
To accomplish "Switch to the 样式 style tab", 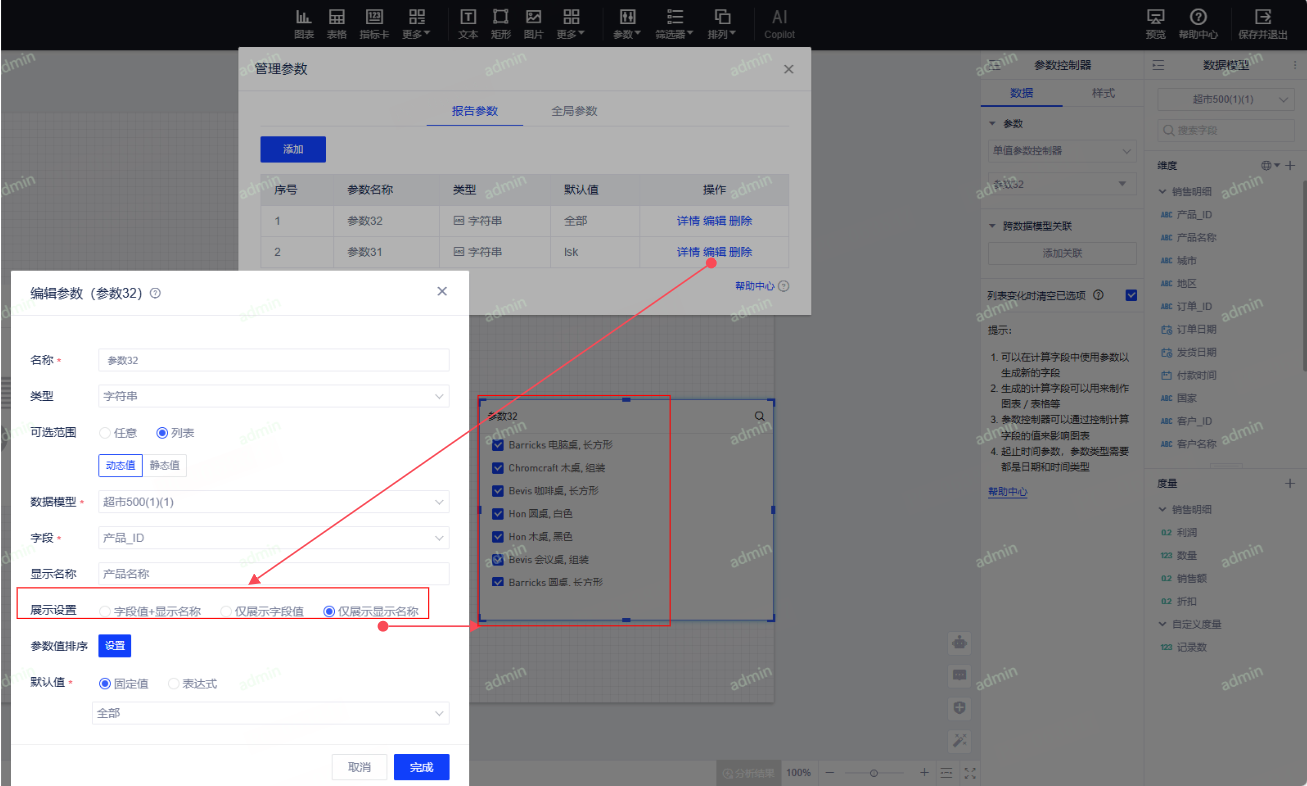I will pyautogui.click(x=1103, y=93).
